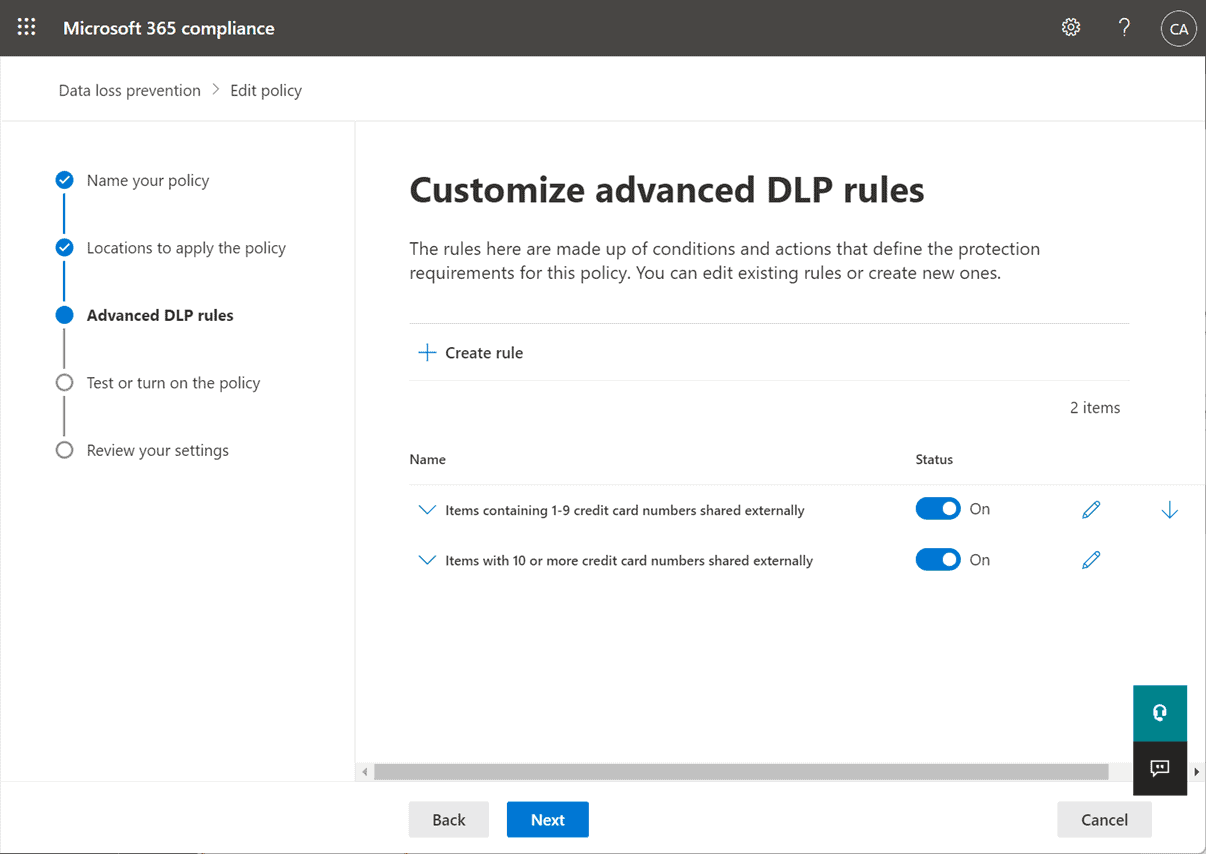Edit the 1-9 credit card numbers rule

[1090, 509]
